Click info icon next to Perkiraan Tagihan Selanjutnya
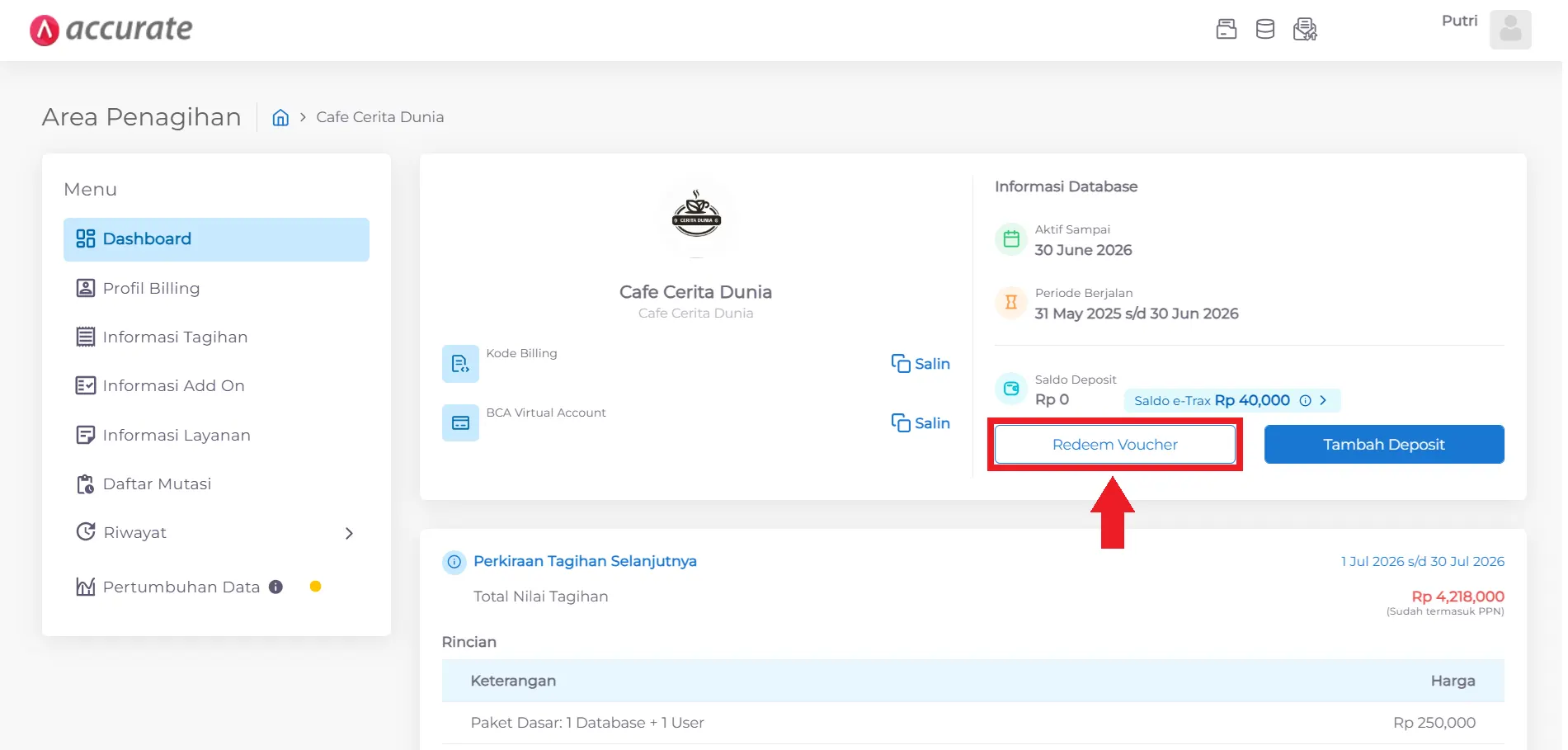This screenshot has width=1568, height=750. tap(454, 562)
